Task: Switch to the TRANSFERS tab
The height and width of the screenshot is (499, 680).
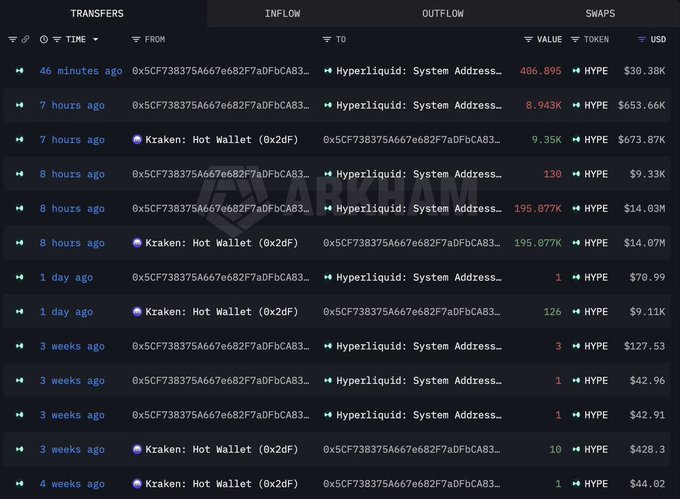Action: (x=97, y=13)
